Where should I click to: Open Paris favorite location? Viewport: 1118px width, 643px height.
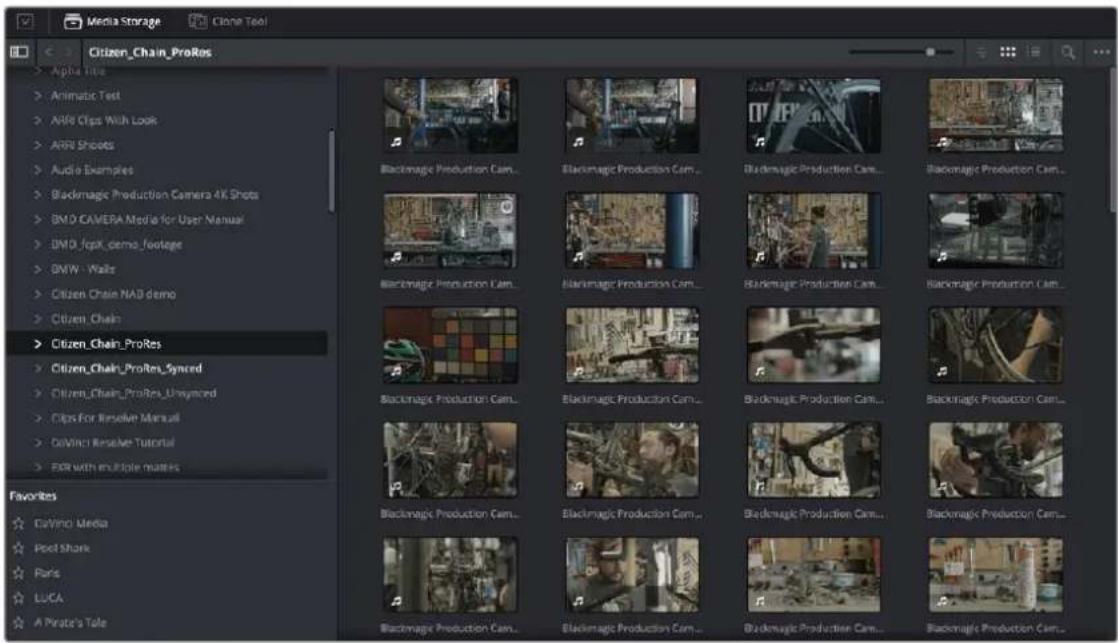47,573
